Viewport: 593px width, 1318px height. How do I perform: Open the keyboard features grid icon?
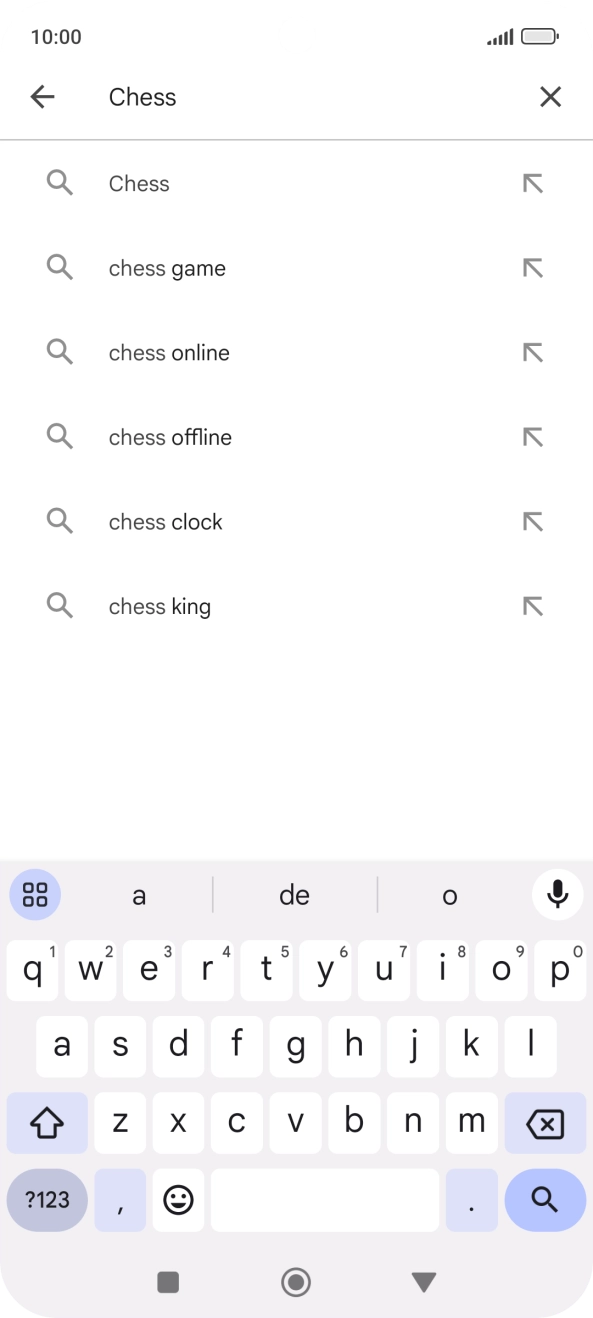click(35, 894)
